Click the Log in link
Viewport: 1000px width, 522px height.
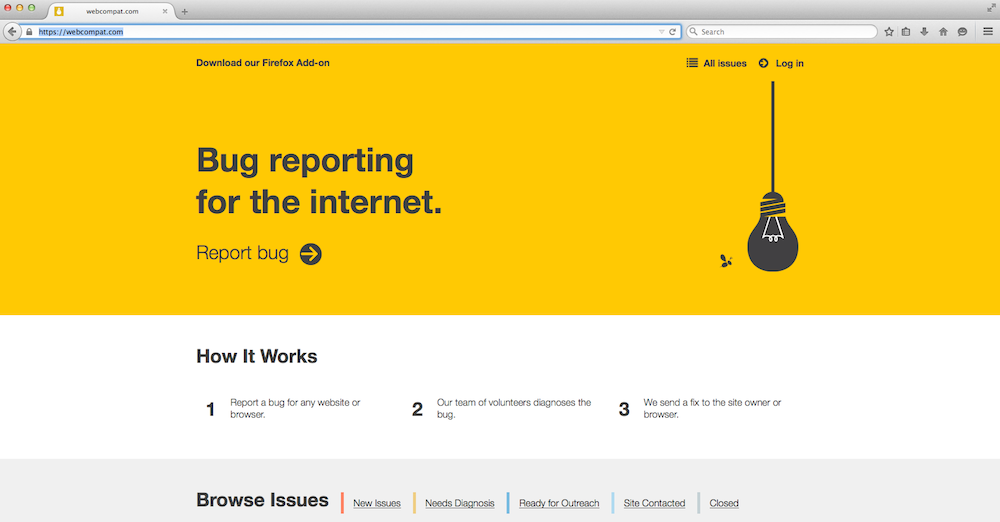[x=790, y=63]
